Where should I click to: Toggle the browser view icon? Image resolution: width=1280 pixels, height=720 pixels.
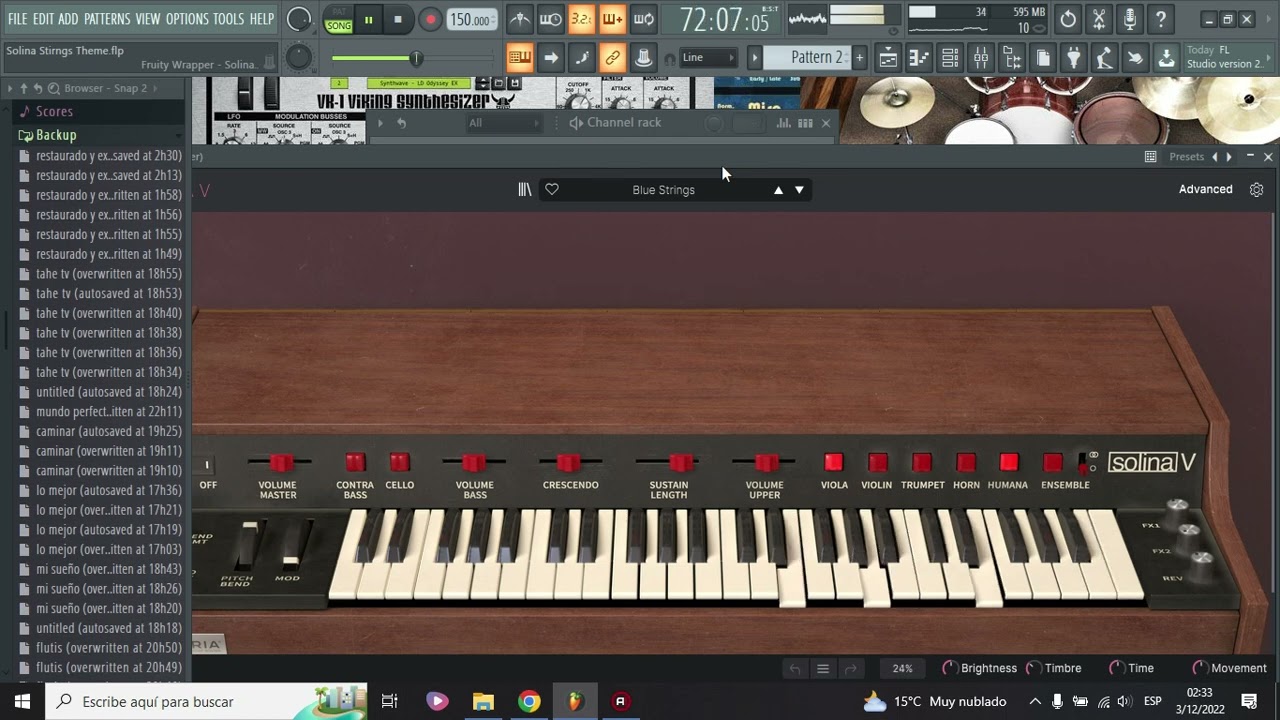pos(1012,58)
